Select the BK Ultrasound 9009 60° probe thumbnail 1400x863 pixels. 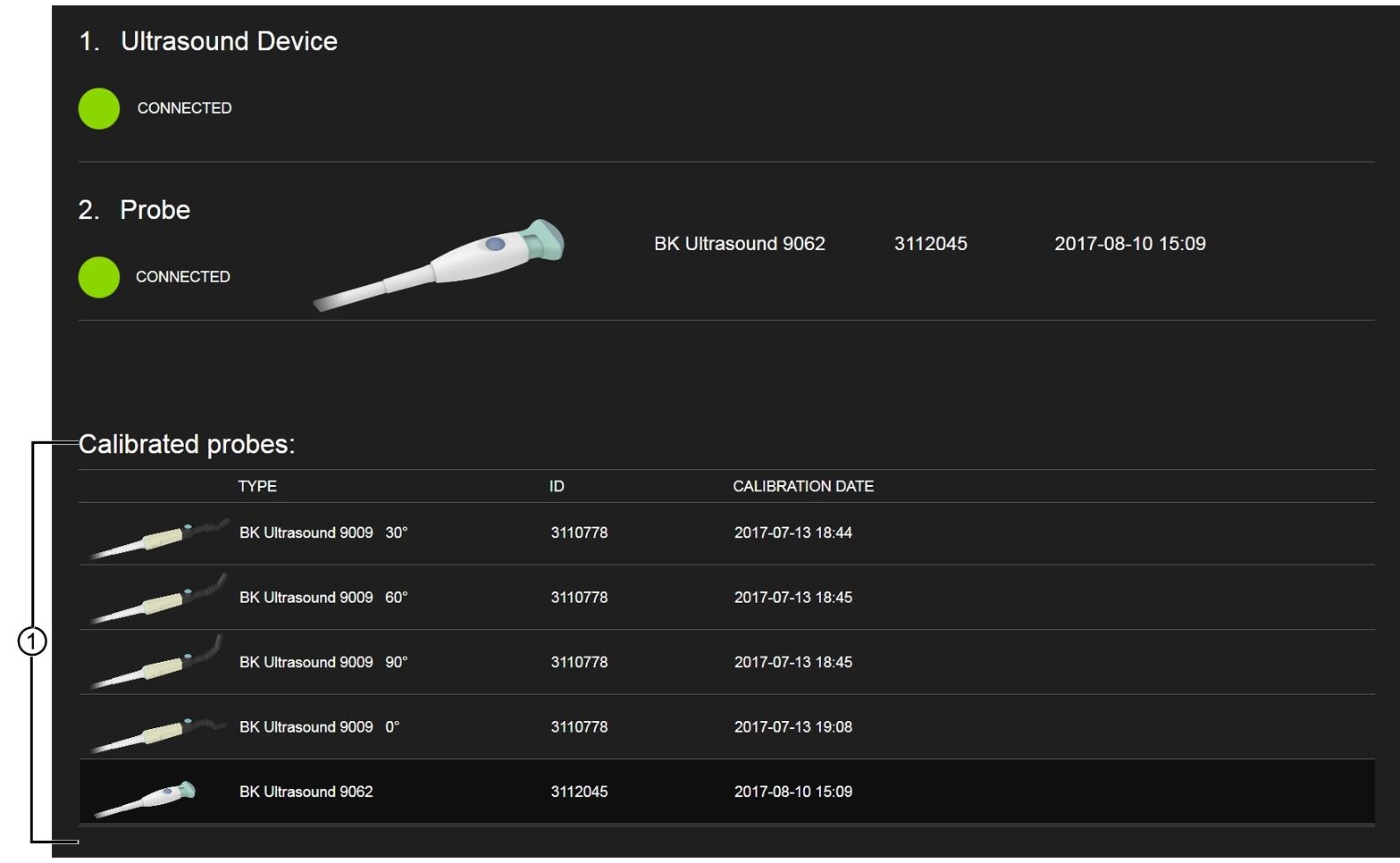pos(159,599)
